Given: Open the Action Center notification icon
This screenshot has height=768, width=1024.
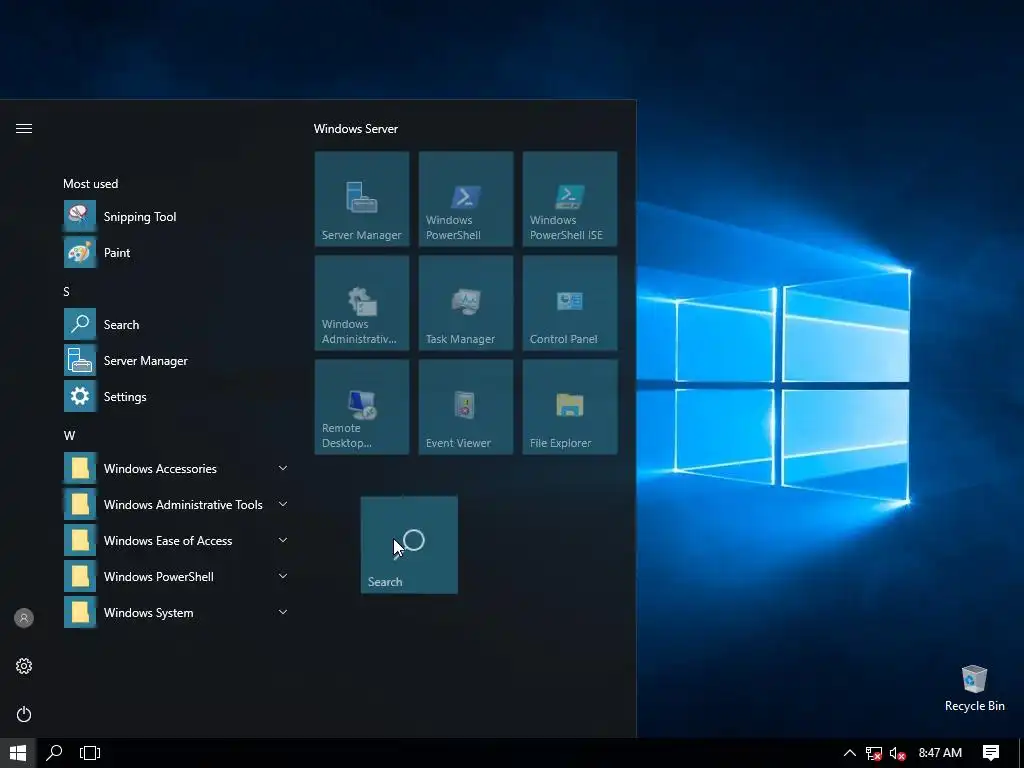Looking at the screenshot, I should [x=991, y=753].
